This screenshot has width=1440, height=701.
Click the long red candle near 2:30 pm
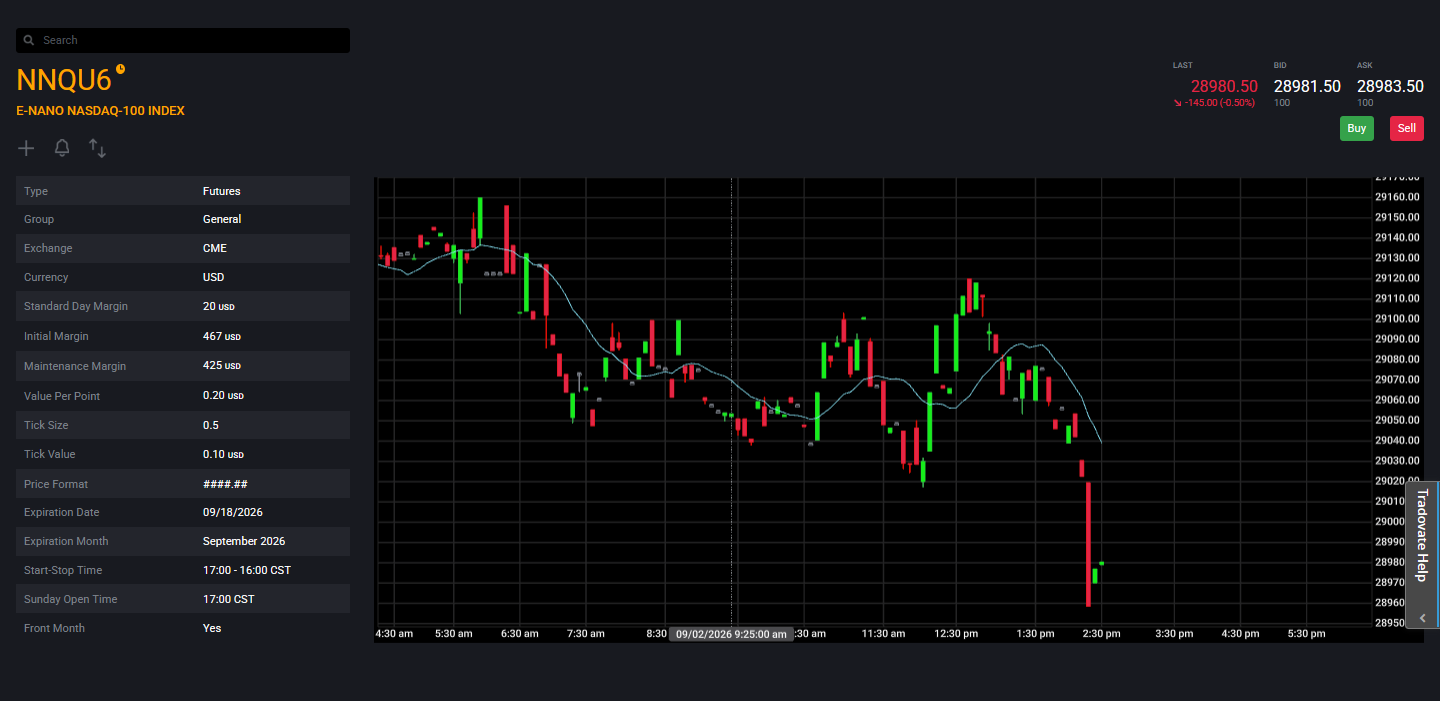click(1088, 544)
